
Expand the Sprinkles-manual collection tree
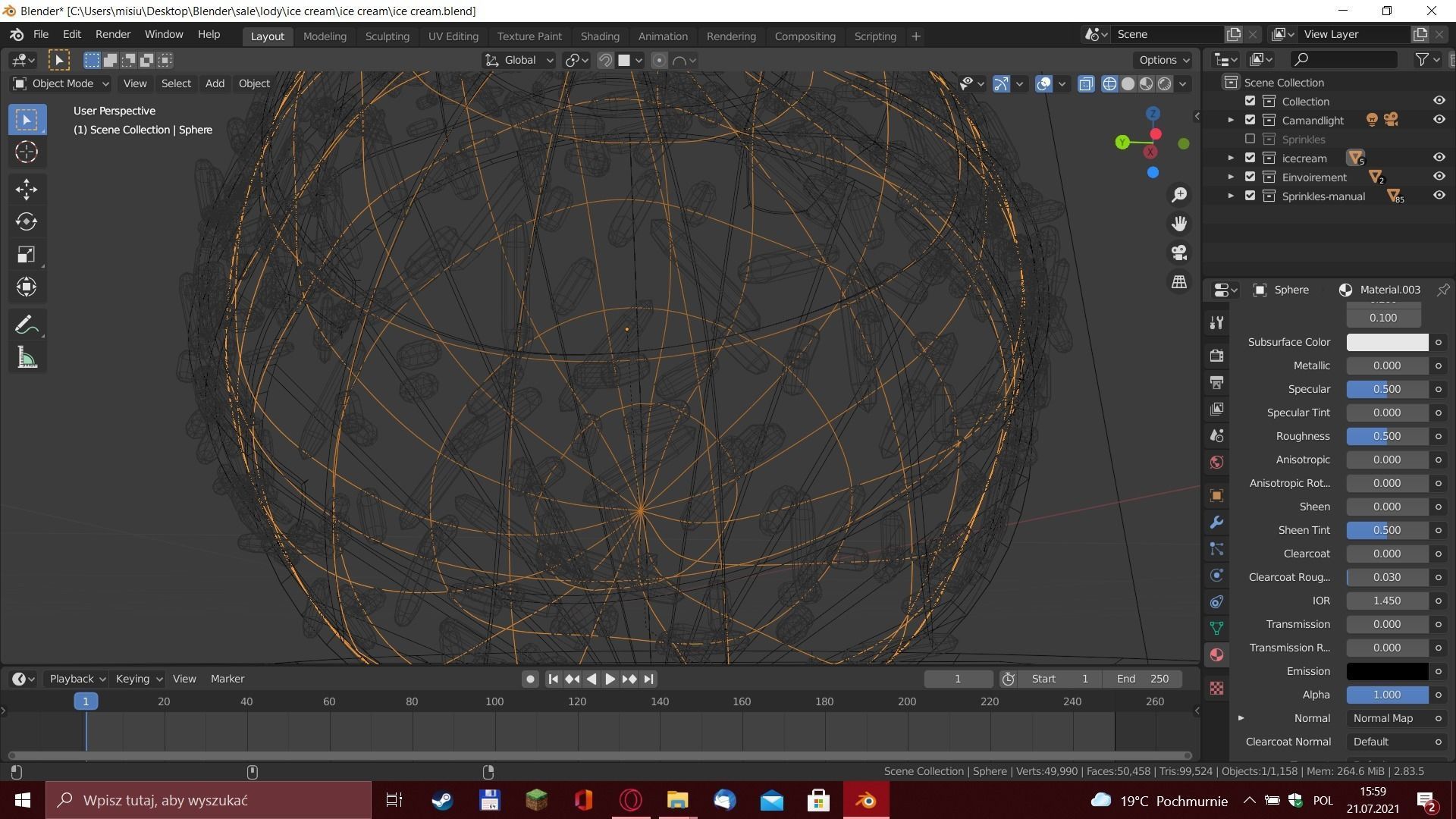pyautogui.click(x=1231, y=196)
